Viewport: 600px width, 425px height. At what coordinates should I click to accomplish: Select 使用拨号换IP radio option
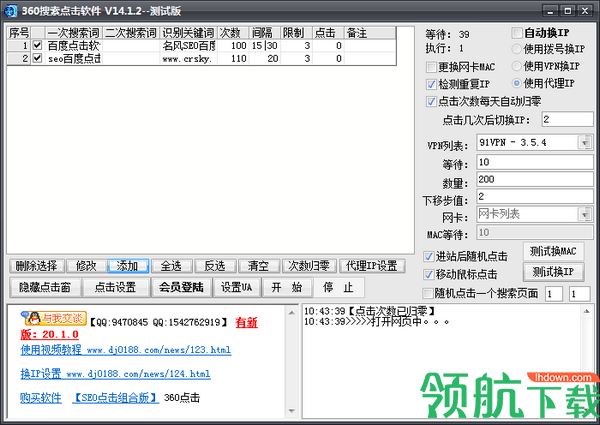517,49
